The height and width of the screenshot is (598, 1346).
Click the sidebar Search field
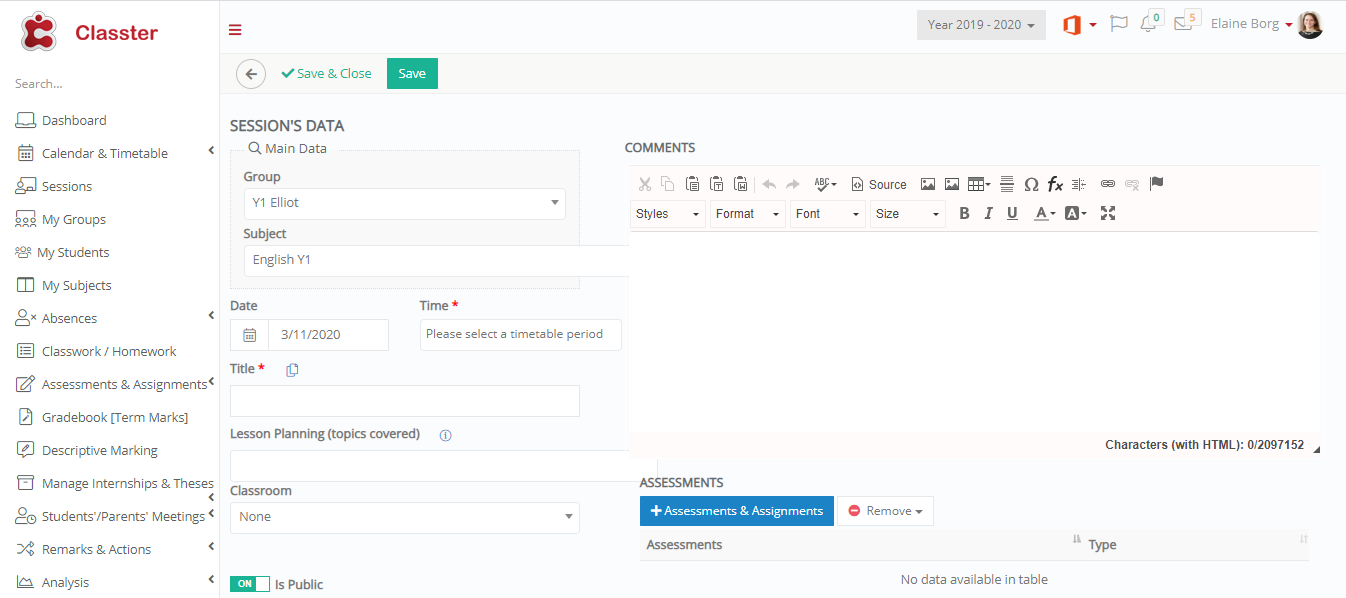[x=110, y=84]
